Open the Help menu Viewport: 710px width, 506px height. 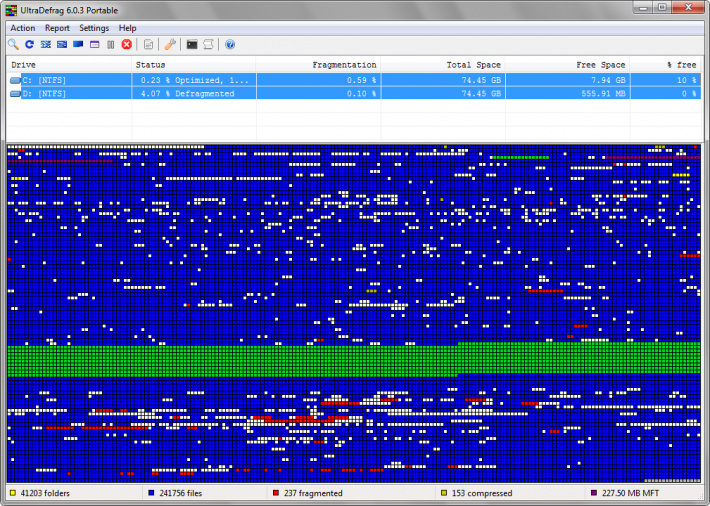(128, 28)
